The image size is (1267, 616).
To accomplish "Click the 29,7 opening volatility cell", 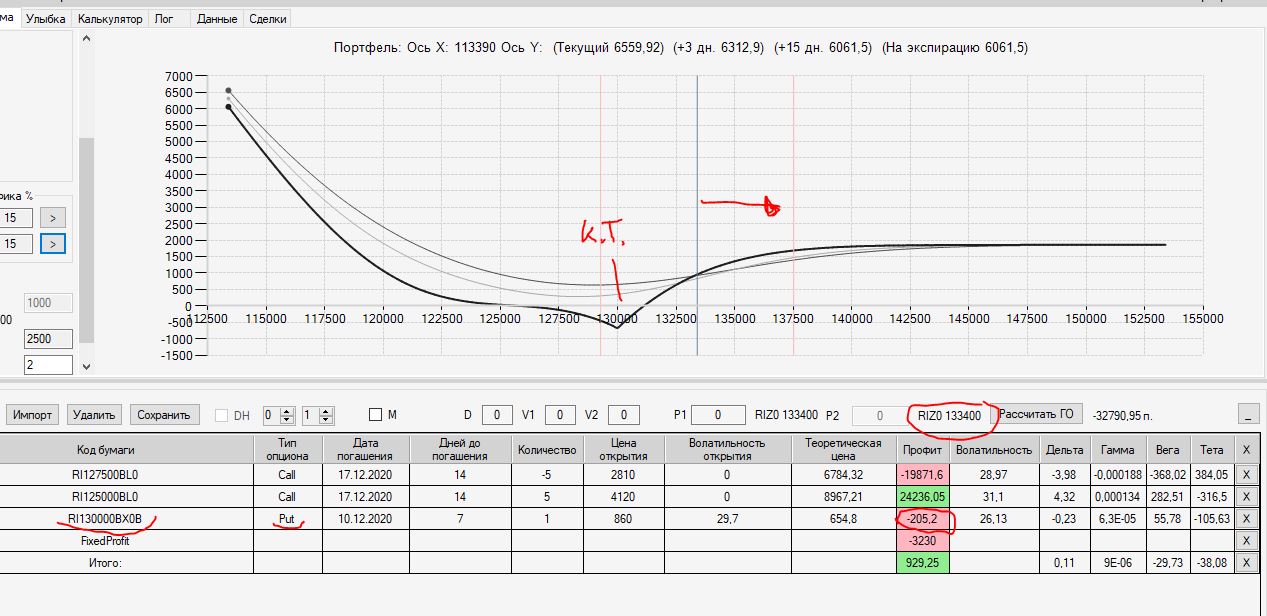I will [727, 518].
